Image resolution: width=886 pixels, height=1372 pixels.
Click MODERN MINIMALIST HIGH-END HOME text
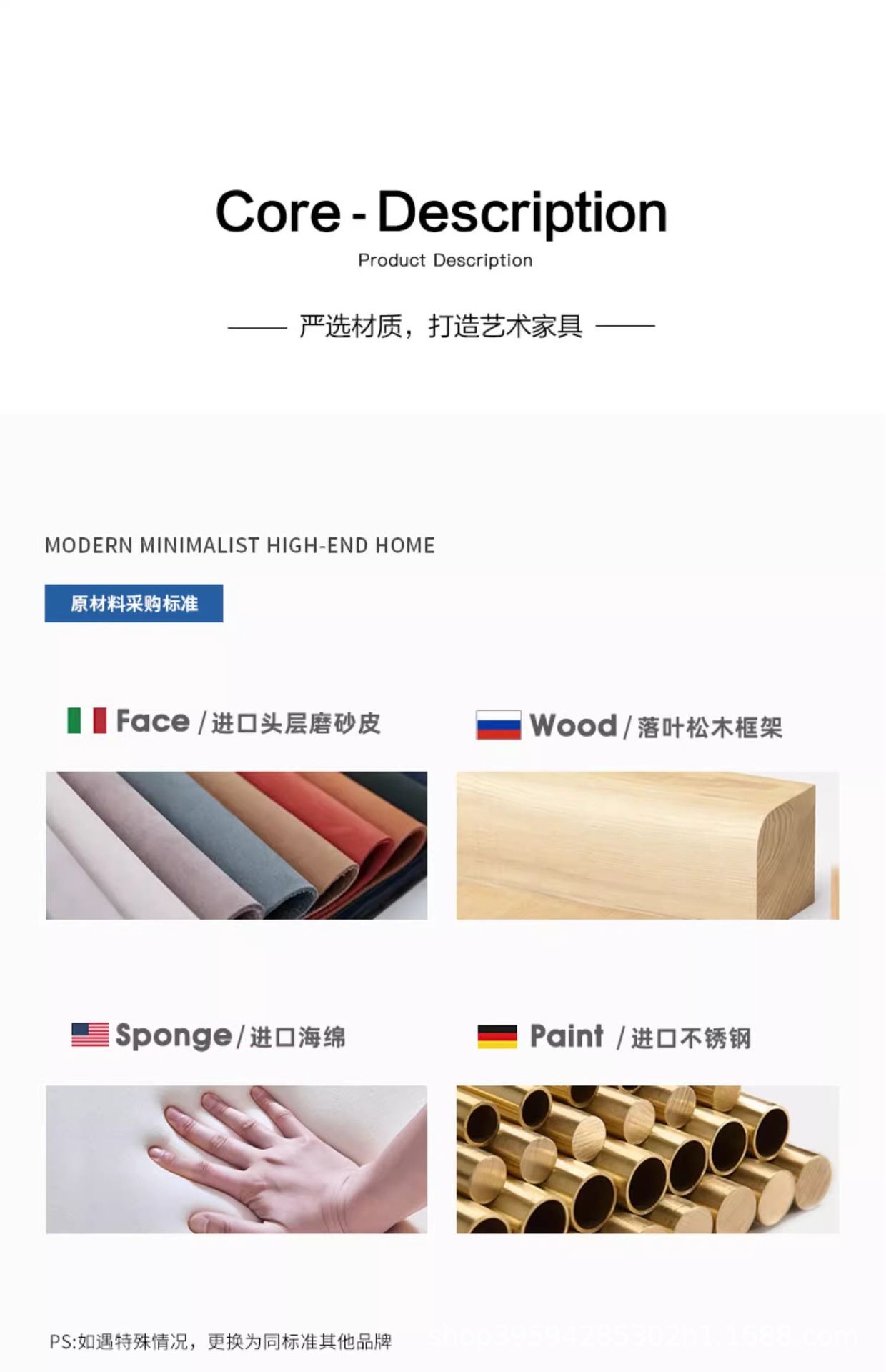pos(240,545)
